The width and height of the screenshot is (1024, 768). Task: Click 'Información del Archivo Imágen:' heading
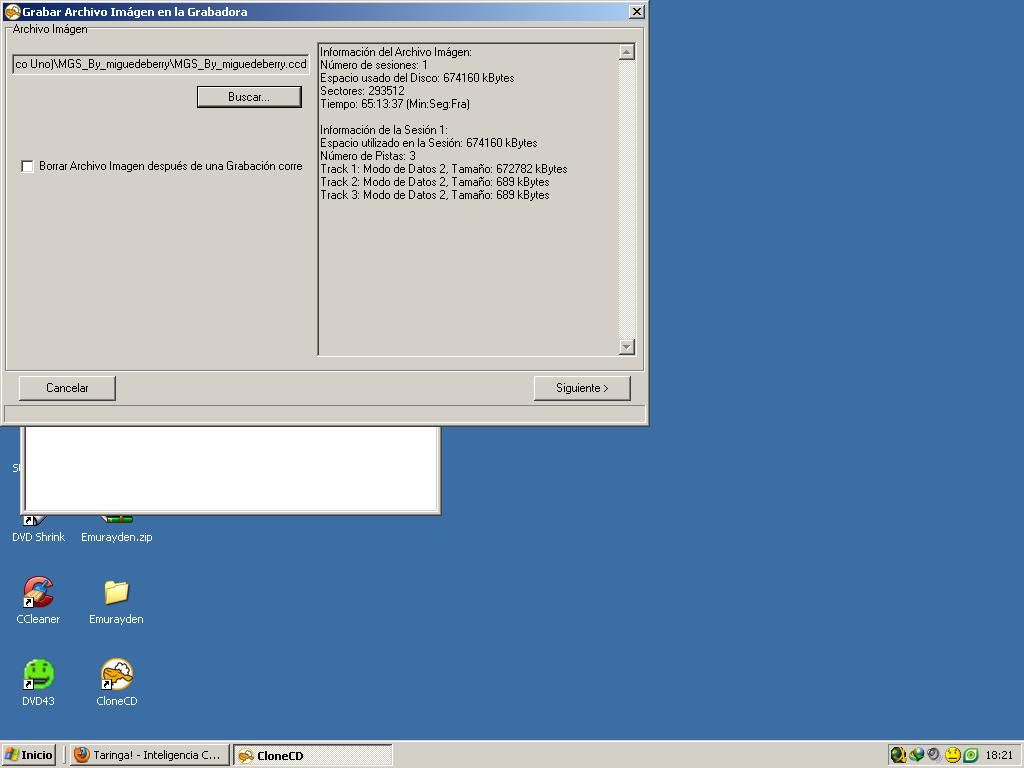(396, 52)
